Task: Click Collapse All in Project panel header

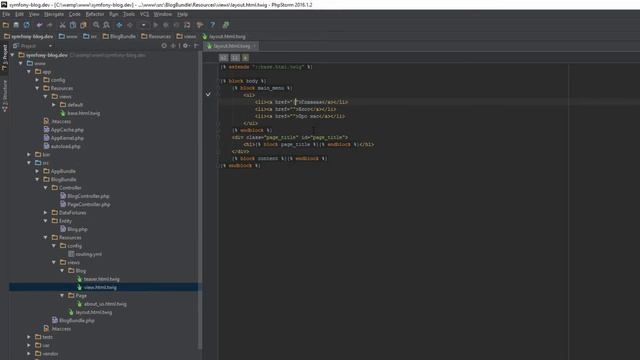Action: click(x=173, y=46)
